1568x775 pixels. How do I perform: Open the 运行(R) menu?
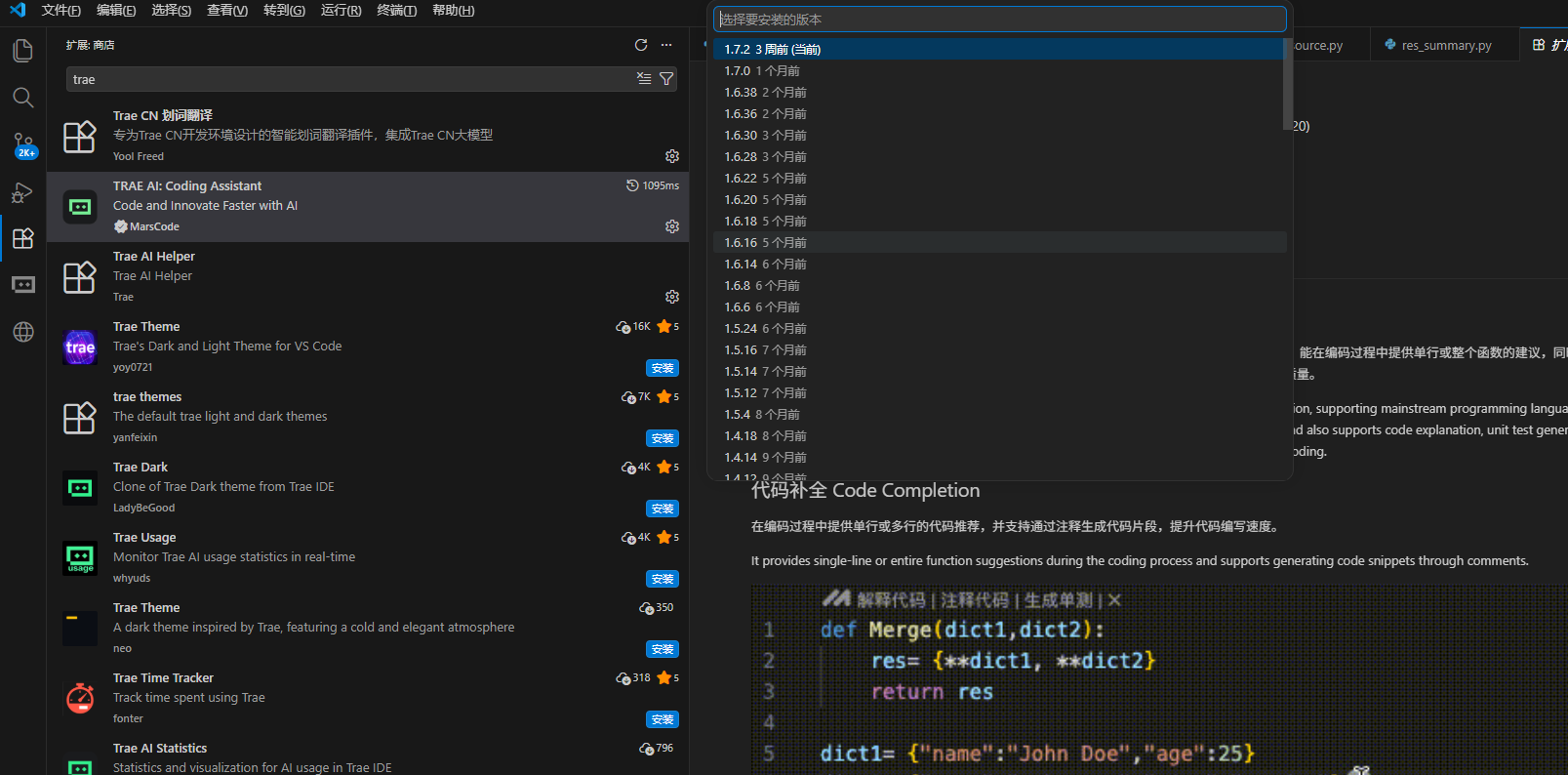(x=341, y=10)
